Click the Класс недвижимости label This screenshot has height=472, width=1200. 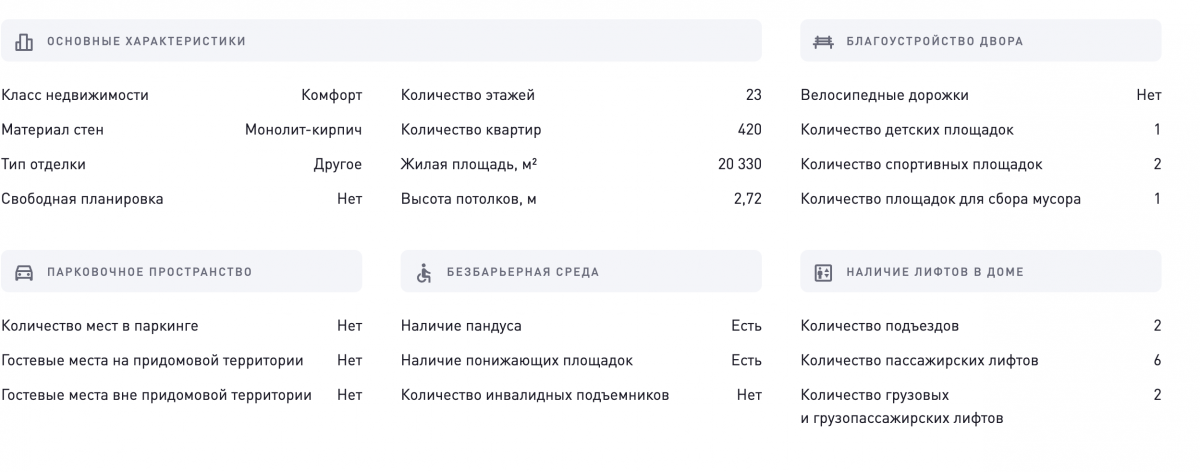point(75,95)
